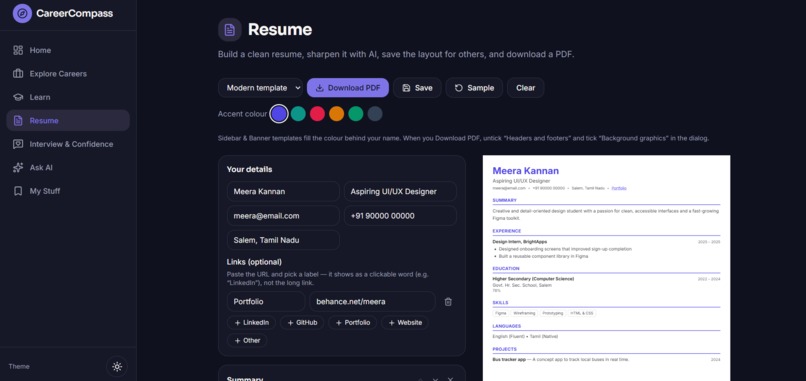The height and width of the screenshot is (381, 806).
Task: Open My Stuff in the sidebar
Action: pos(68,191)
